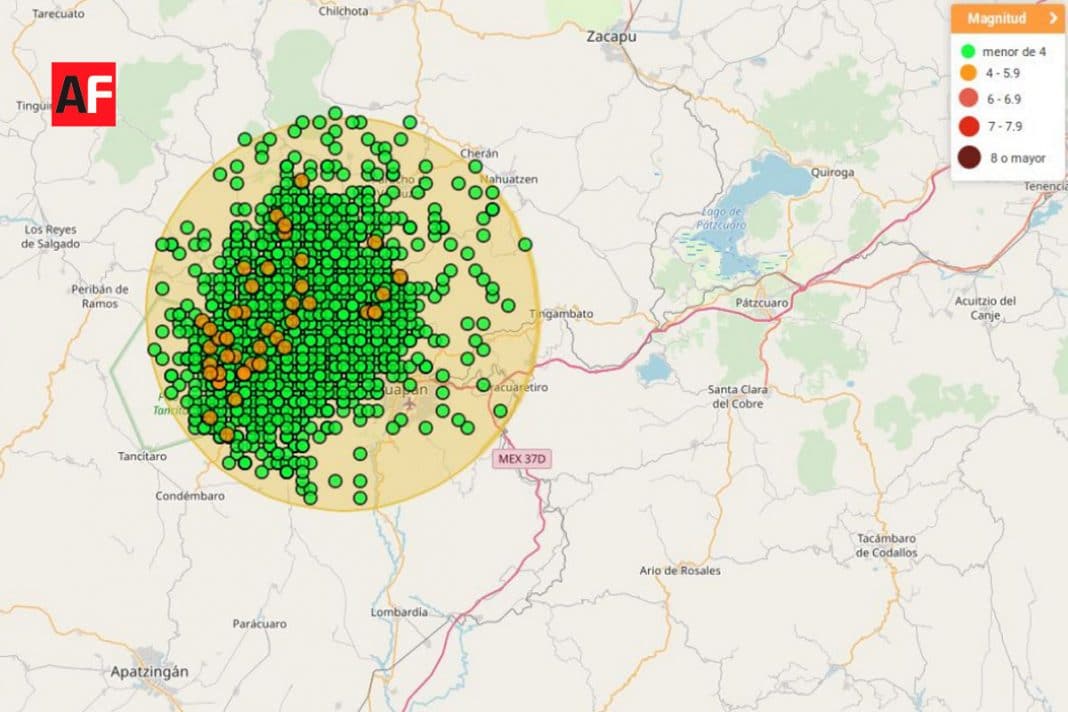
Task: Click the Quiroga town label
Action: 832,172
